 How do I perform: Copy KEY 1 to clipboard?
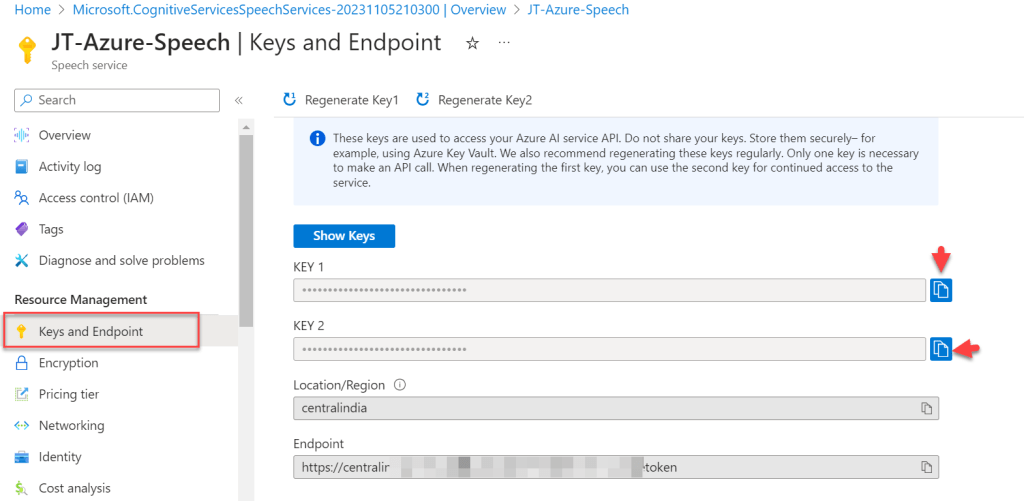point(940,290)
